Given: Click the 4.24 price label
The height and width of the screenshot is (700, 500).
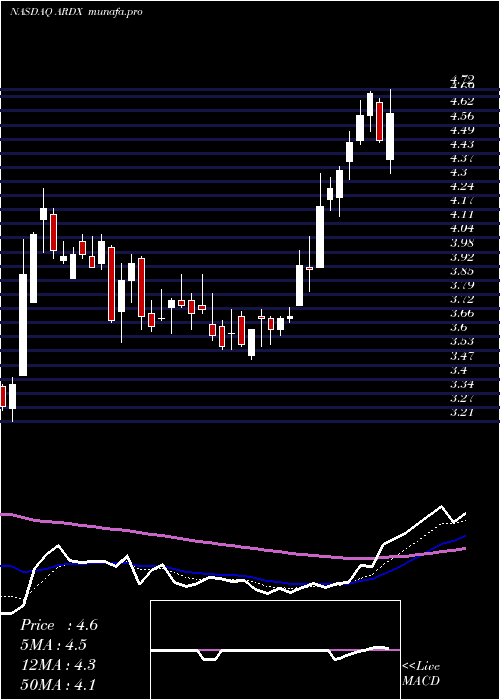Looking at the screenshot, I should 462,186.
